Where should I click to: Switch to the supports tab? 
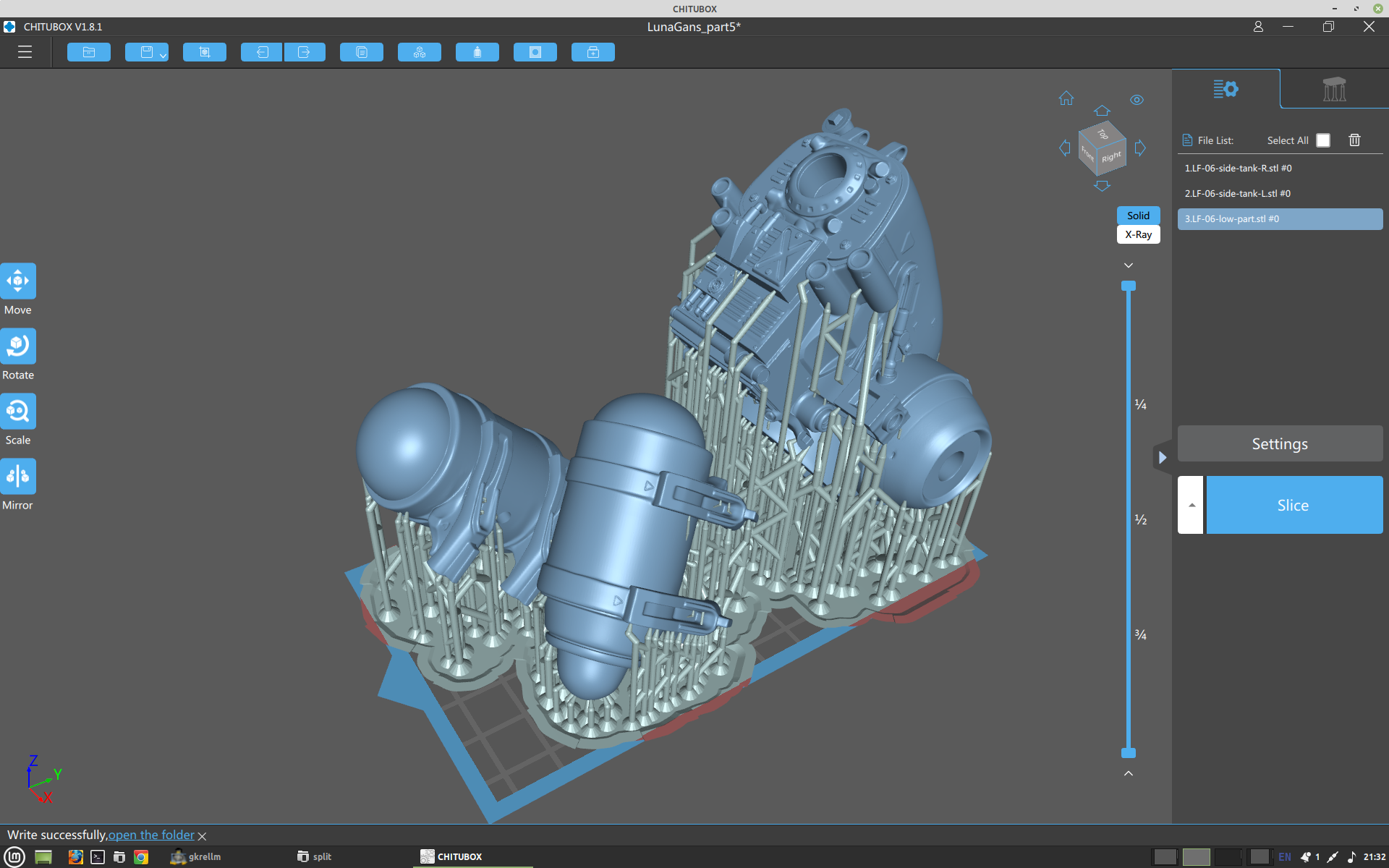point(1334,89)
